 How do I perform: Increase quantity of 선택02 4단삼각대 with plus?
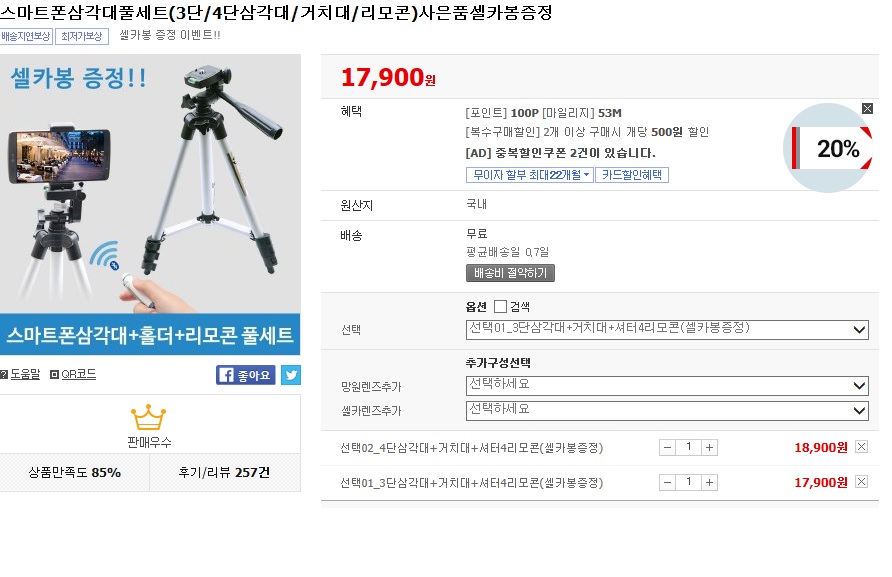[709, 448]
